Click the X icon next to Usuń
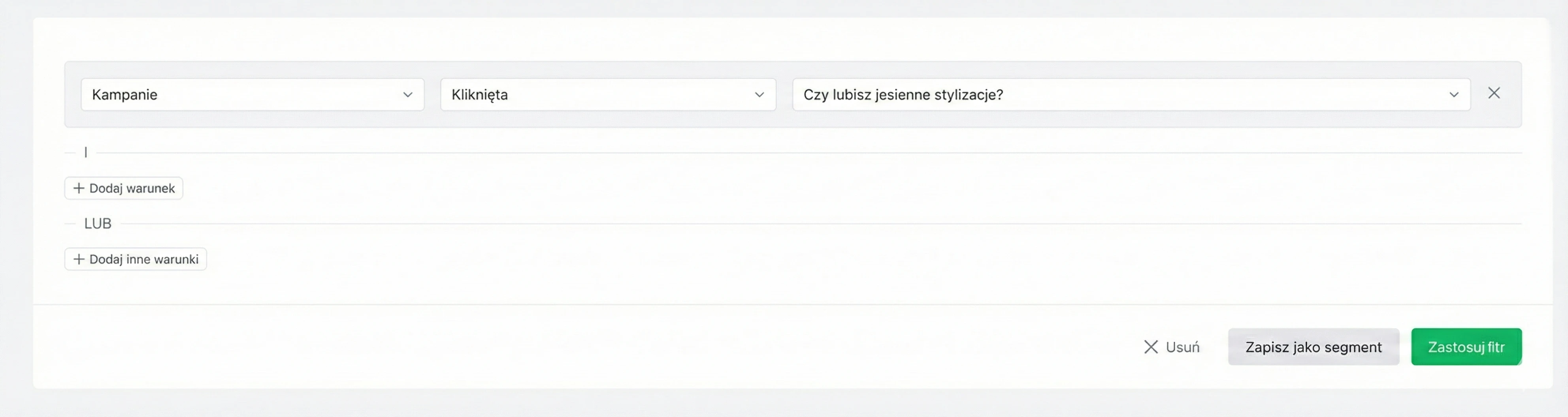The height and width of the screenshot is (417, 1568). (1151, 346)
